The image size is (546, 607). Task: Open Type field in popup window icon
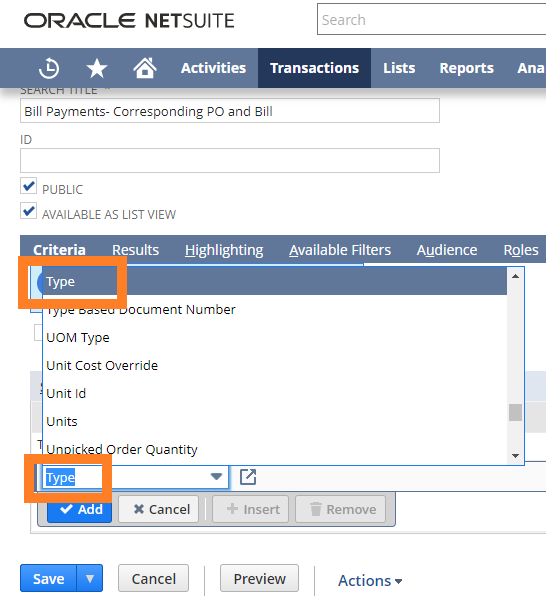coord(248,477)
